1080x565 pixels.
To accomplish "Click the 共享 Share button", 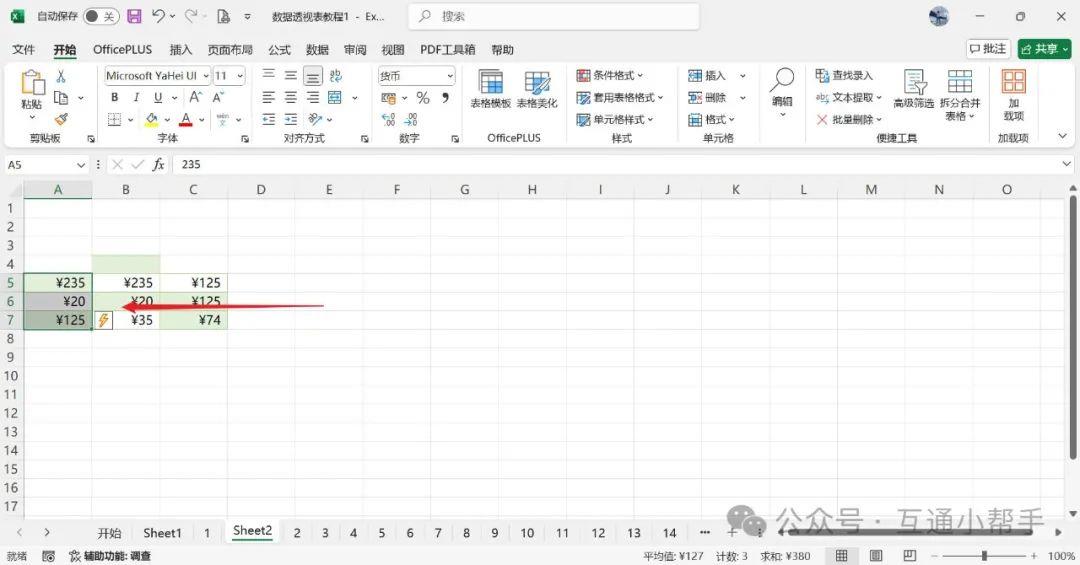I will (x=1045, y=49).
